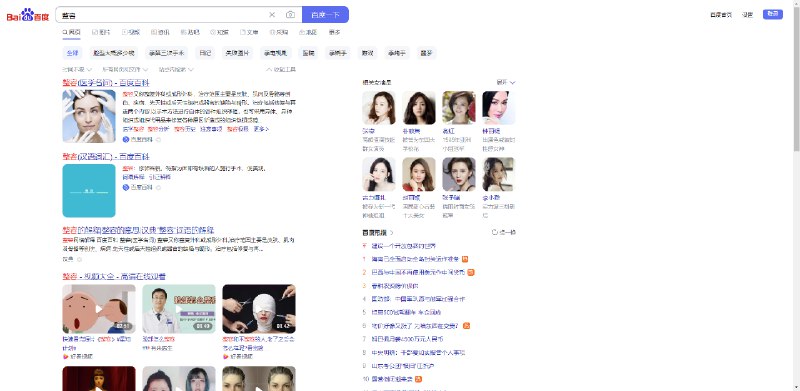Click the refresh icon next to 换一换
The height and width of the screenshot is (391, 800).
pos(494,232)
